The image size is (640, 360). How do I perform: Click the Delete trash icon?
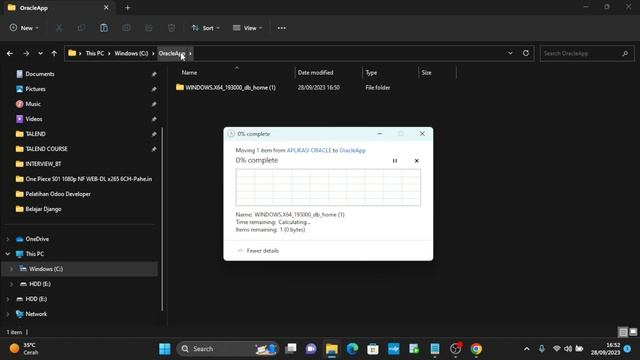pos(171,28)
